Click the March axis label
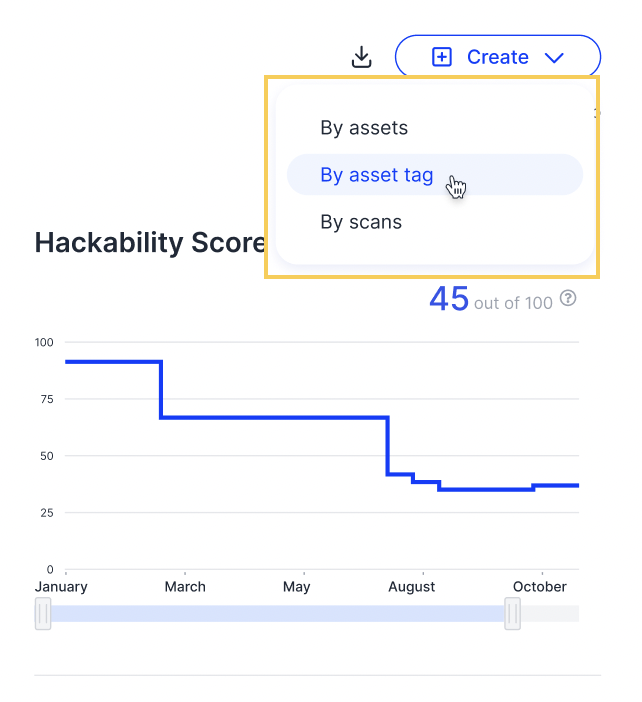Viewport: 642px width, 702px height. [185, 586]
